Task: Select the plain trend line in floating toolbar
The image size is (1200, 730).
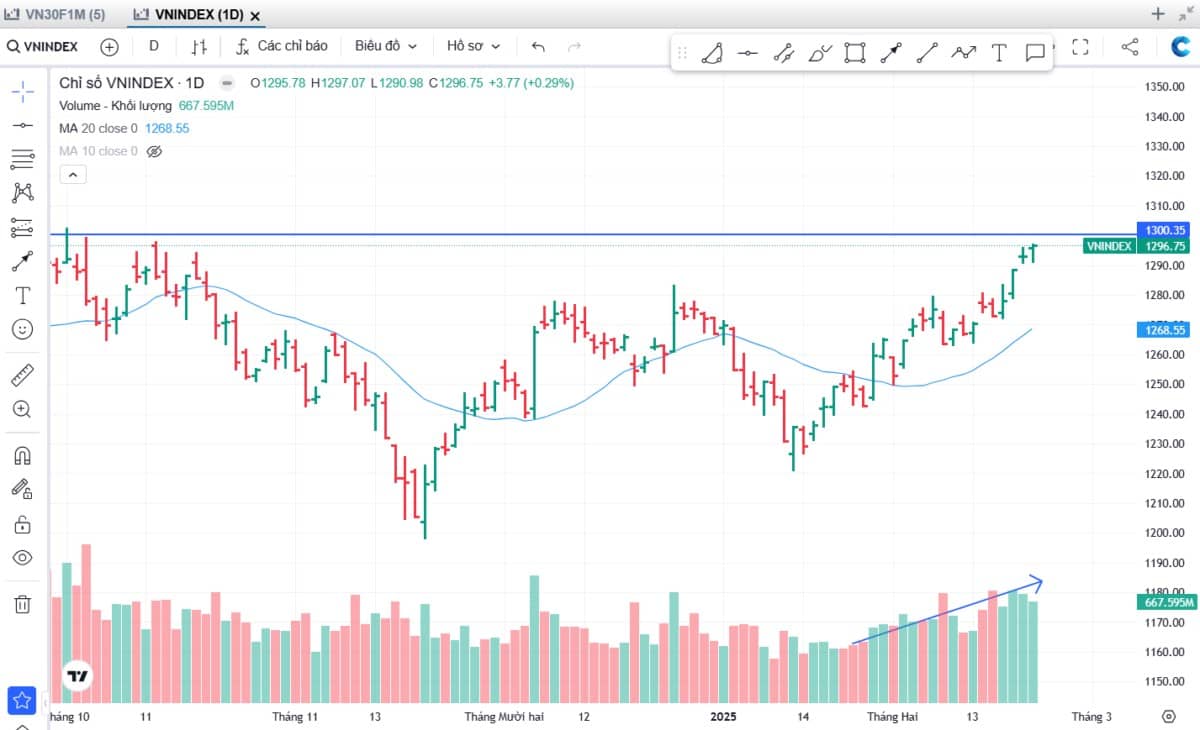Action: tap(927, 53)
